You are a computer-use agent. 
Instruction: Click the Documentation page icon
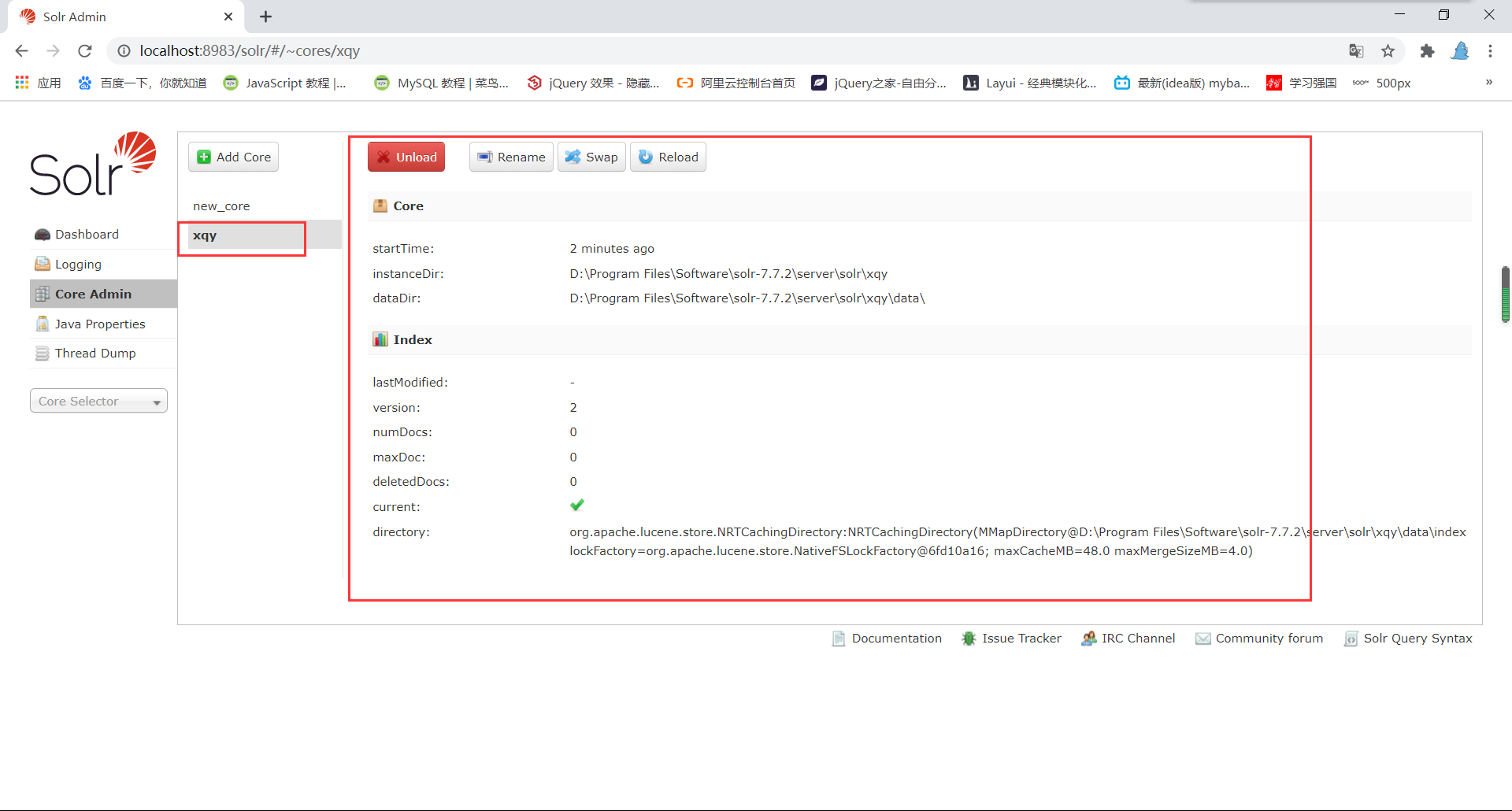tap(839, 639)
